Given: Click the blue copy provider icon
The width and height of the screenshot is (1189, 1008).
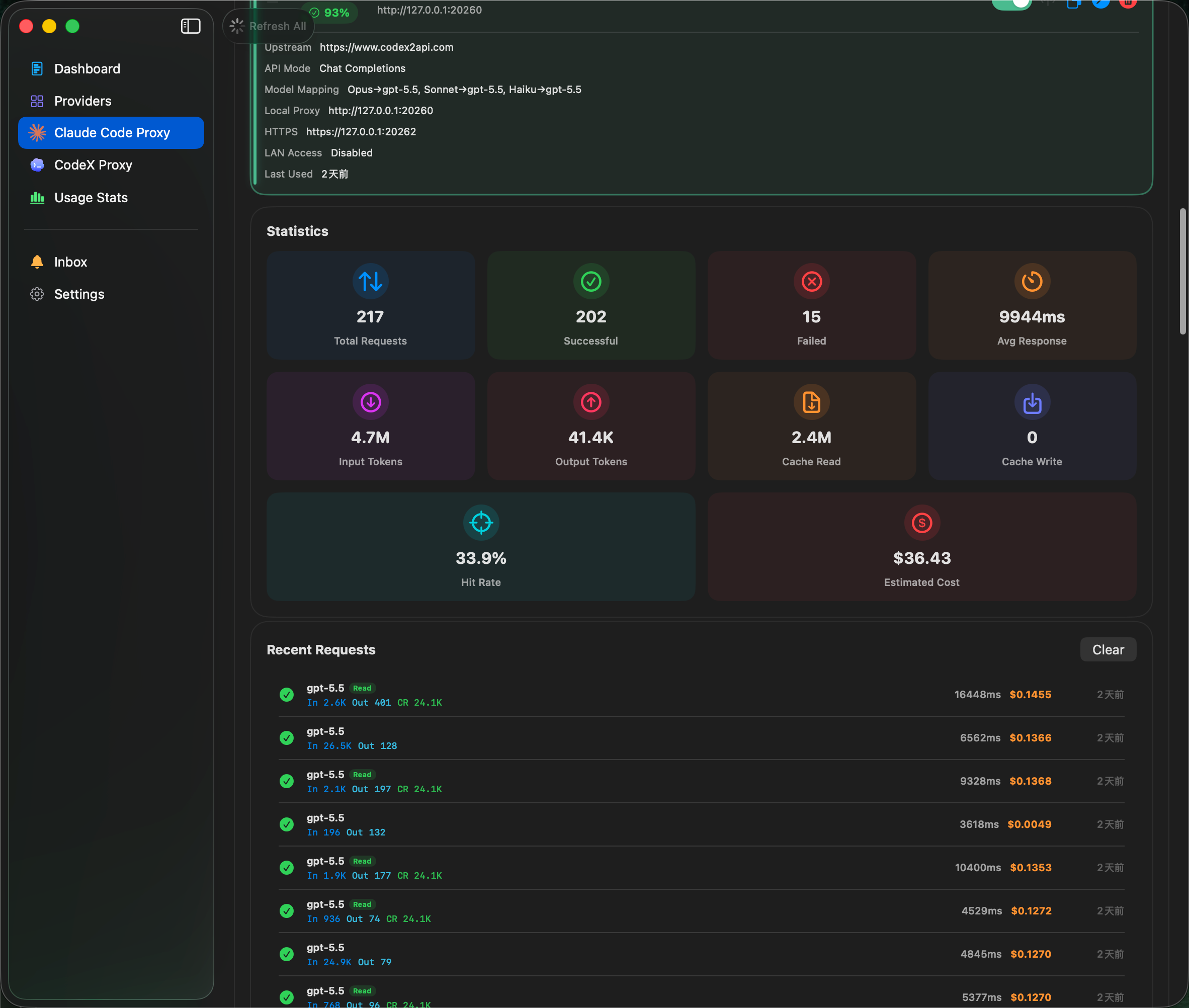Looking at the screenshot, I should (1074, 4).
